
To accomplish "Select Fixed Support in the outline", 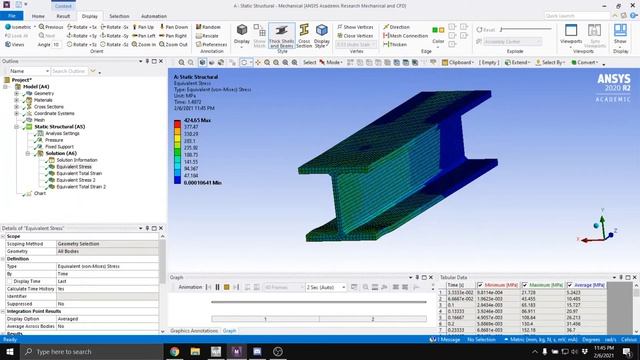I will 59,147.
